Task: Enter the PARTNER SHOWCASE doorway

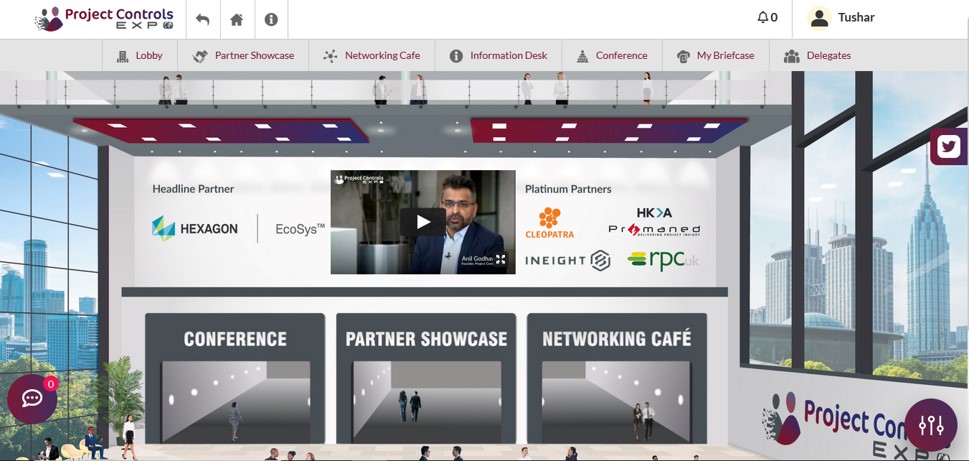Action: (x=426, y=378)
